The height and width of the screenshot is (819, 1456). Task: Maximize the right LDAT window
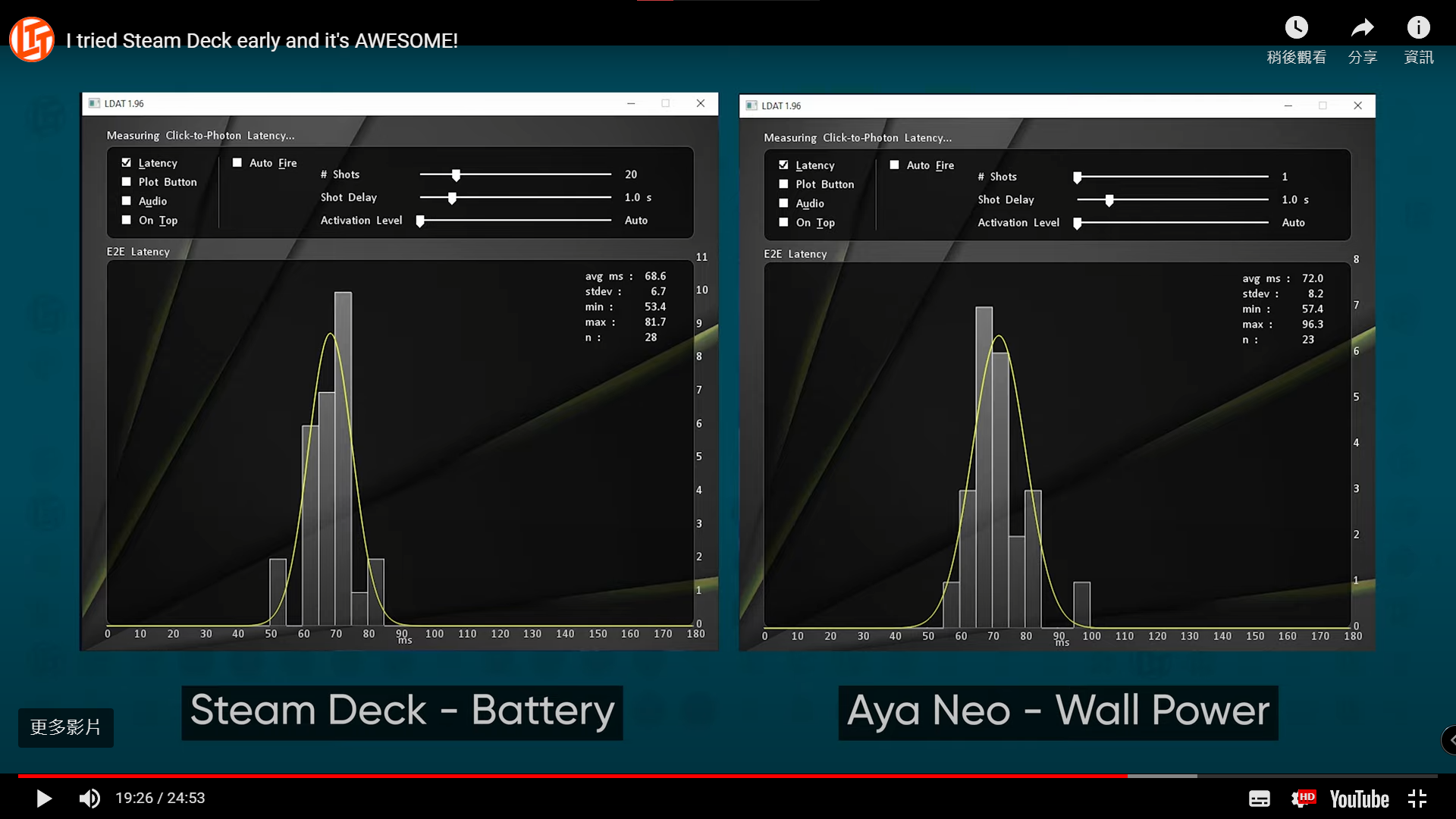click(x=1323, y=106)
